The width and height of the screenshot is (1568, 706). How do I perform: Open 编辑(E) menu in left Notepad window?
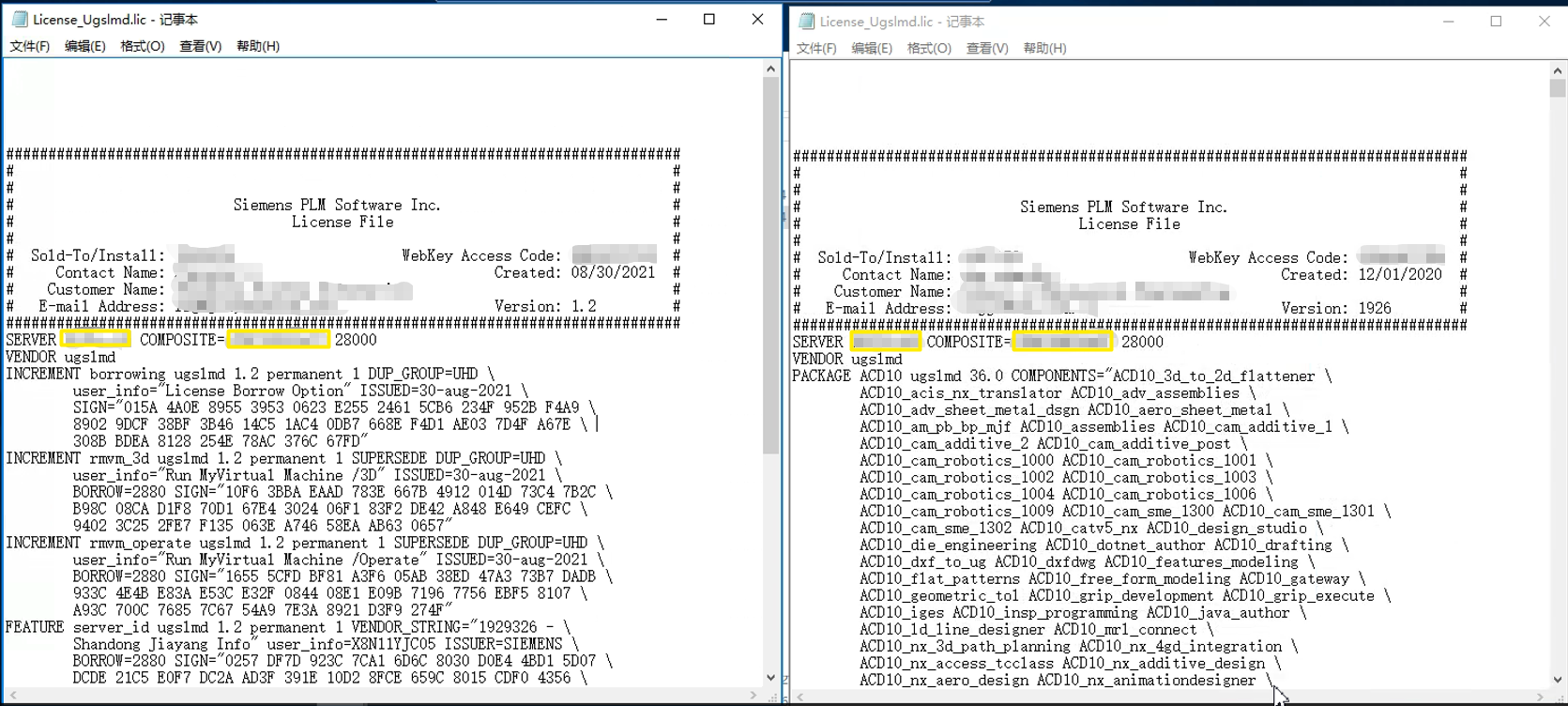84,46
